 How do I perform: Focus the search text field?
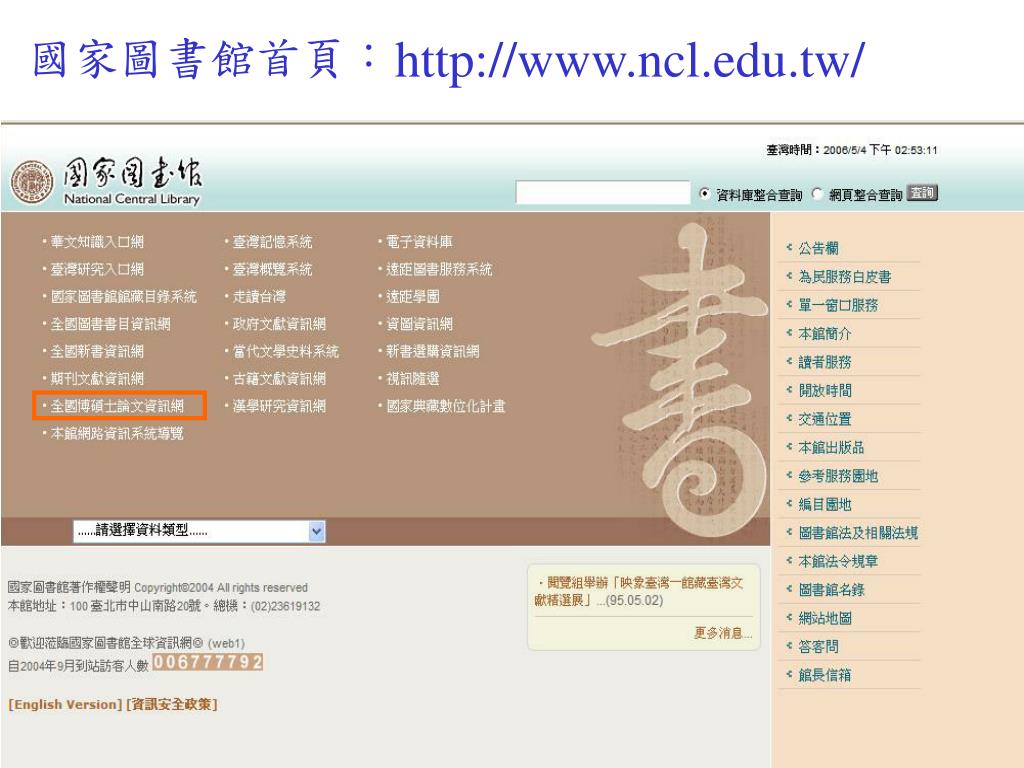tap(603, 193)
